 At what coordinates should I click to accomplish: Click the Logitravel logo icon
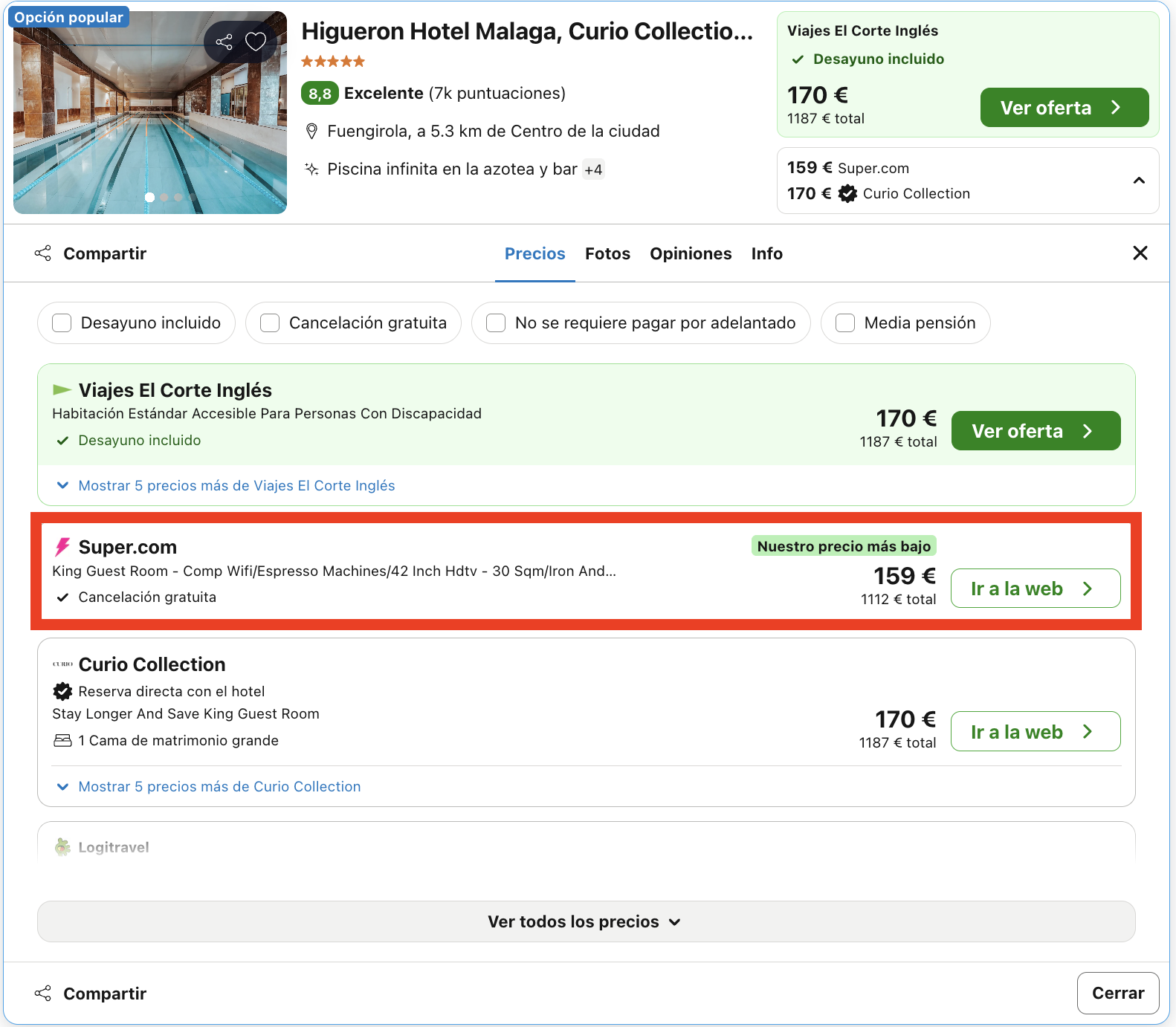(62, 847)
